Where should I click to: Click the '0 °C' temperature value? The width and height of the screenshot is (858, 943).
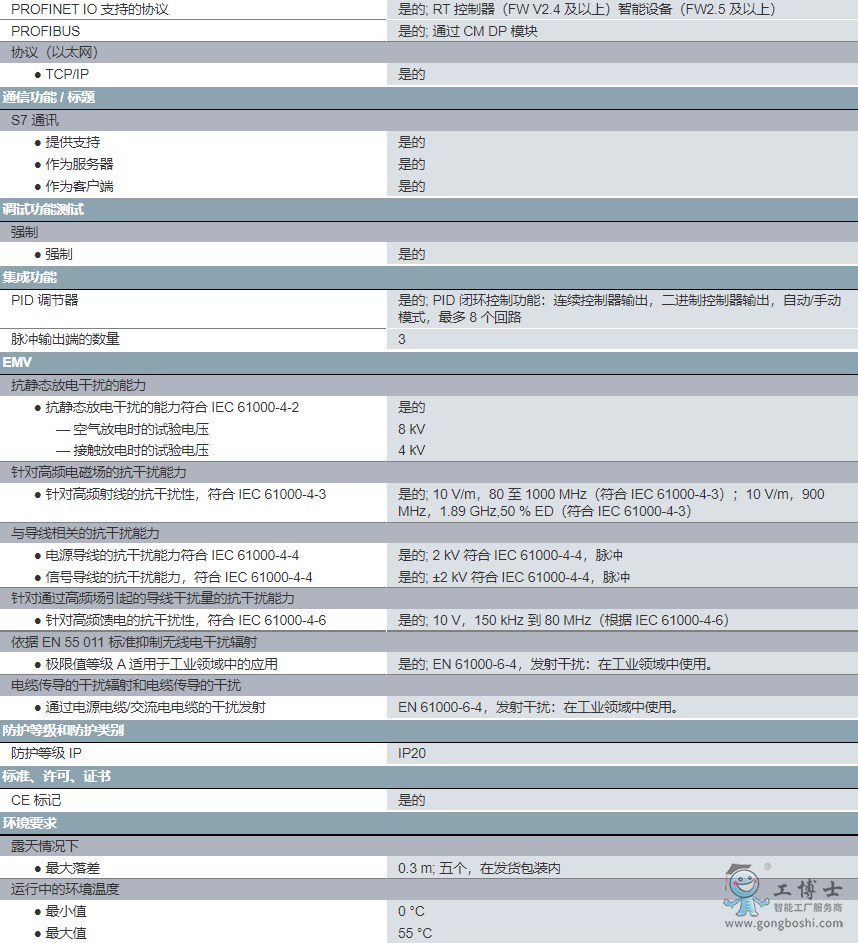tap(411, 912)
